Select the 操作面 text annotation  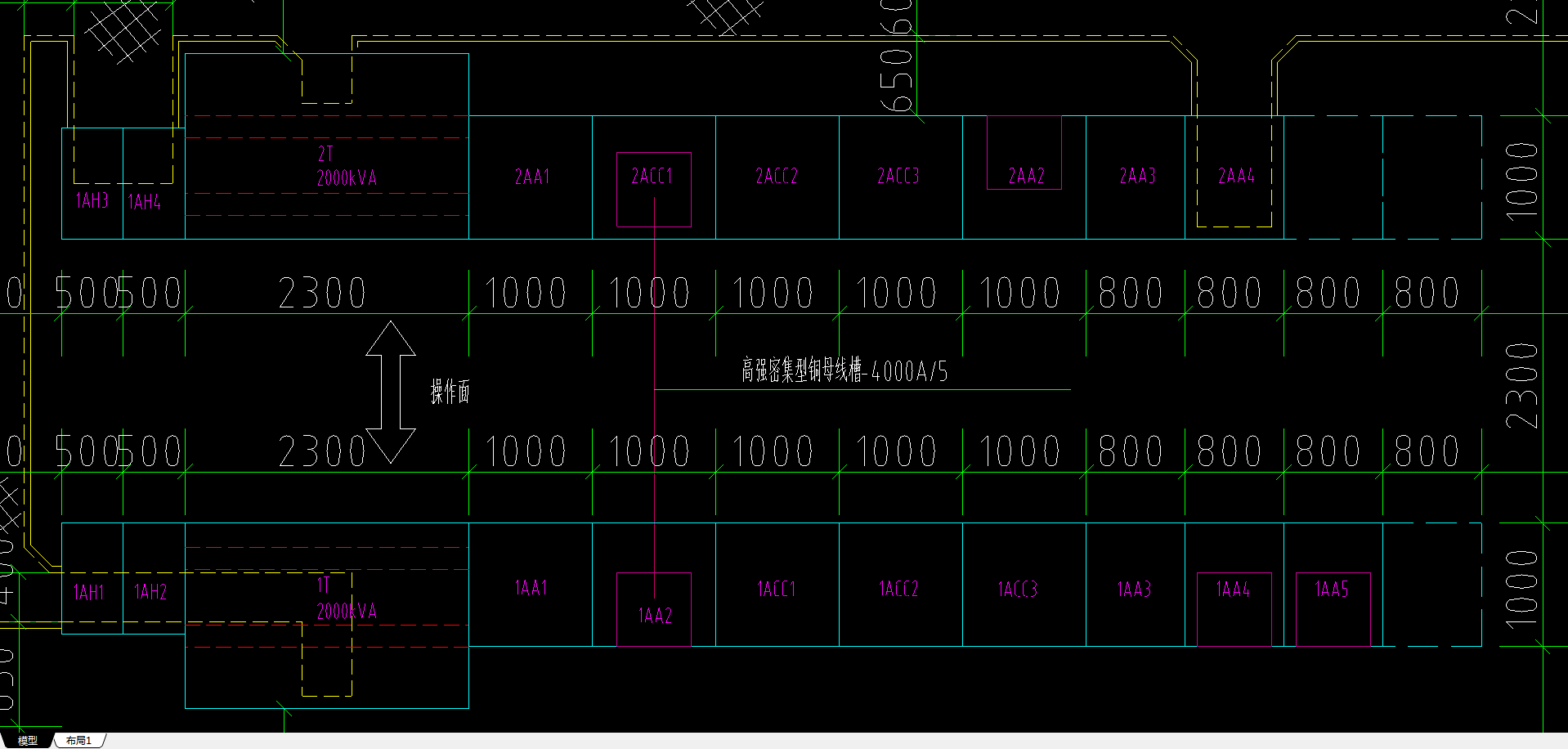(x=450, y=392)
